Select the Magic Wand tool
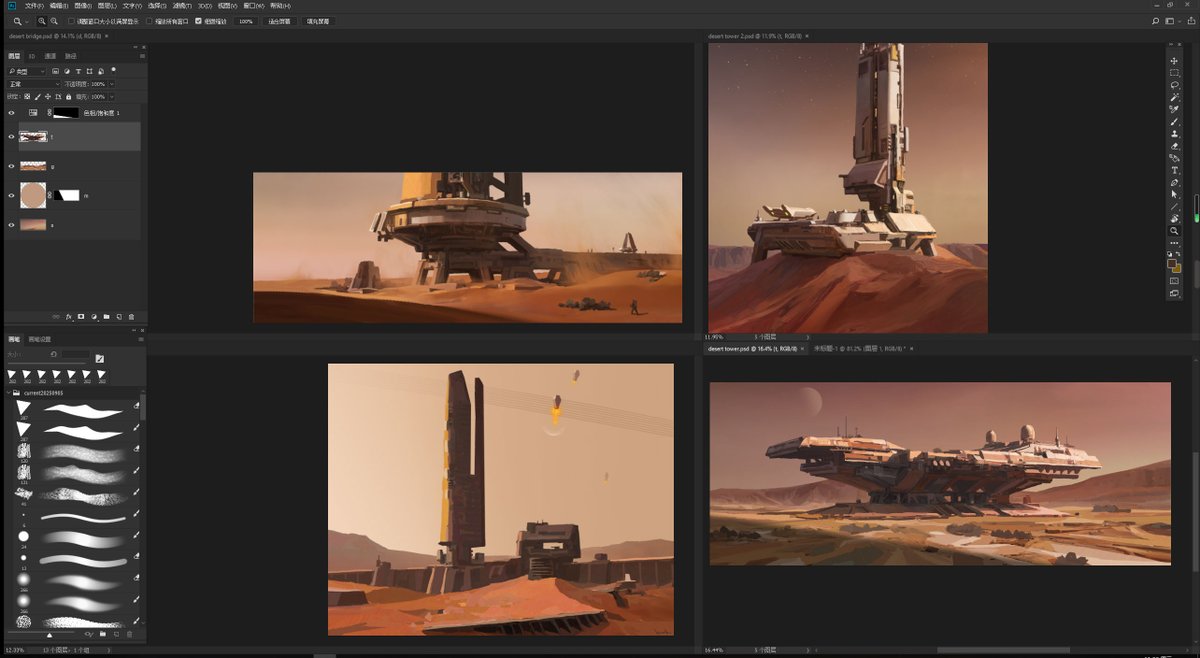1200x658 pixels. tap(1174, 97)
